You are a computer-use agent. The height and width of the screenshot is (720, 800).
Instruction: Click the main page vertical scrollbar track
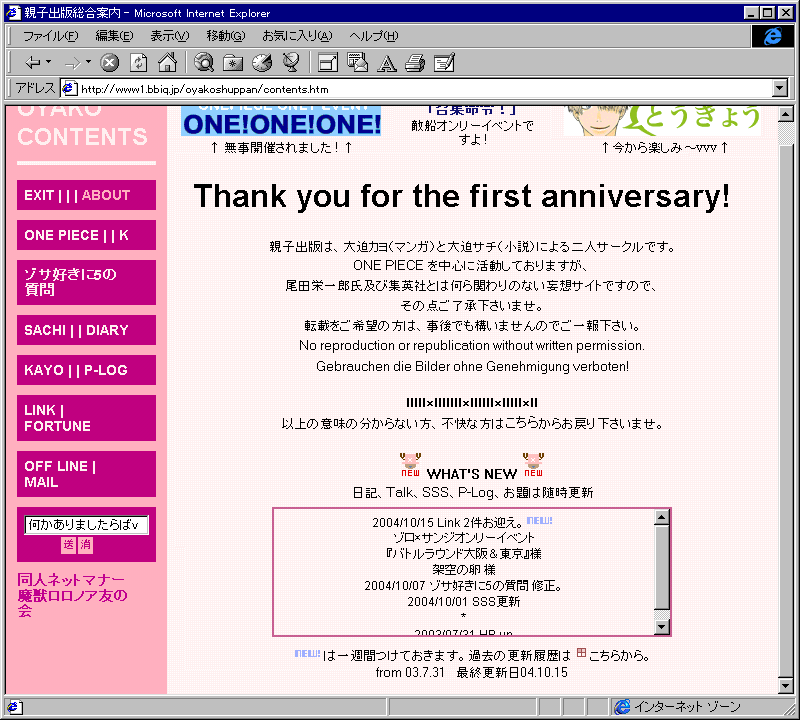click(x=786, y=400)
